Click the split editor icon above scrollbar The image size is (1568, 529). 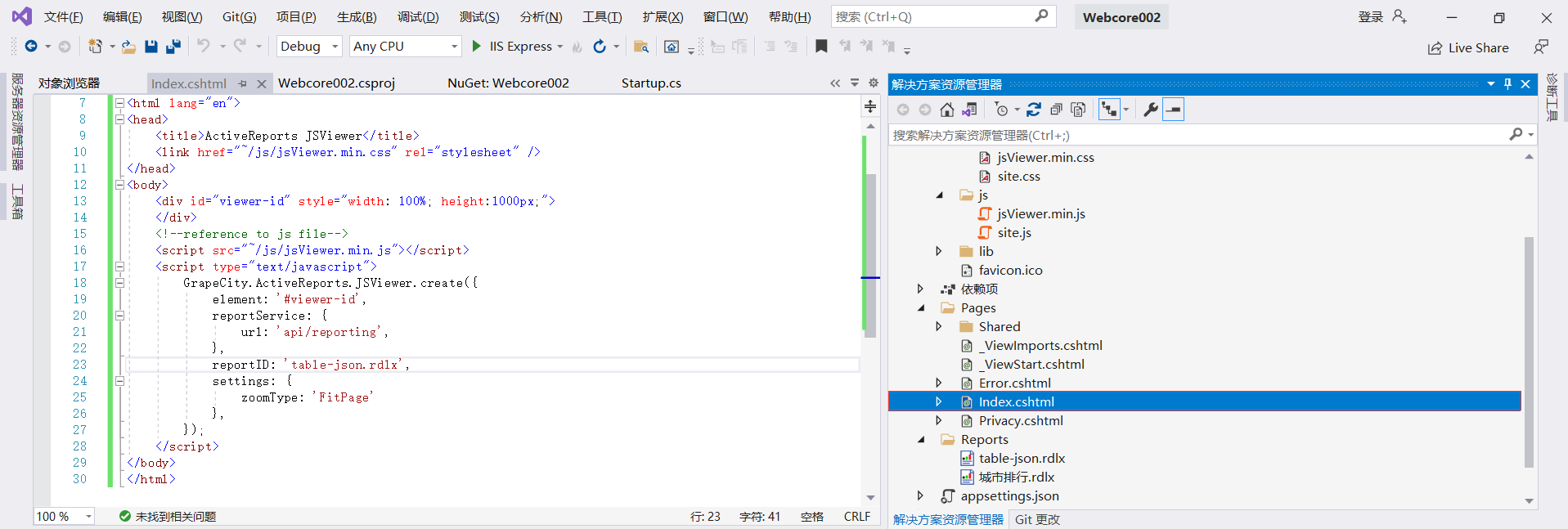coord(870,106)
